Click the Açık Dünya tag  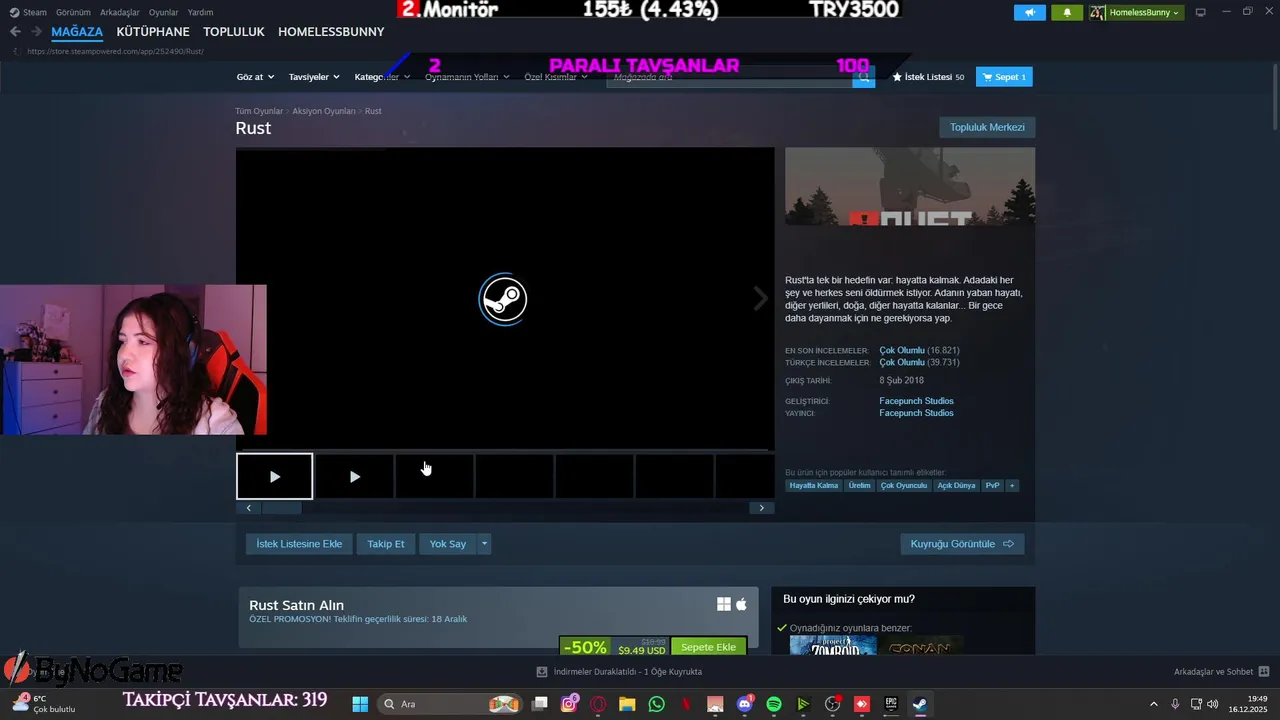tap(956, 485)
